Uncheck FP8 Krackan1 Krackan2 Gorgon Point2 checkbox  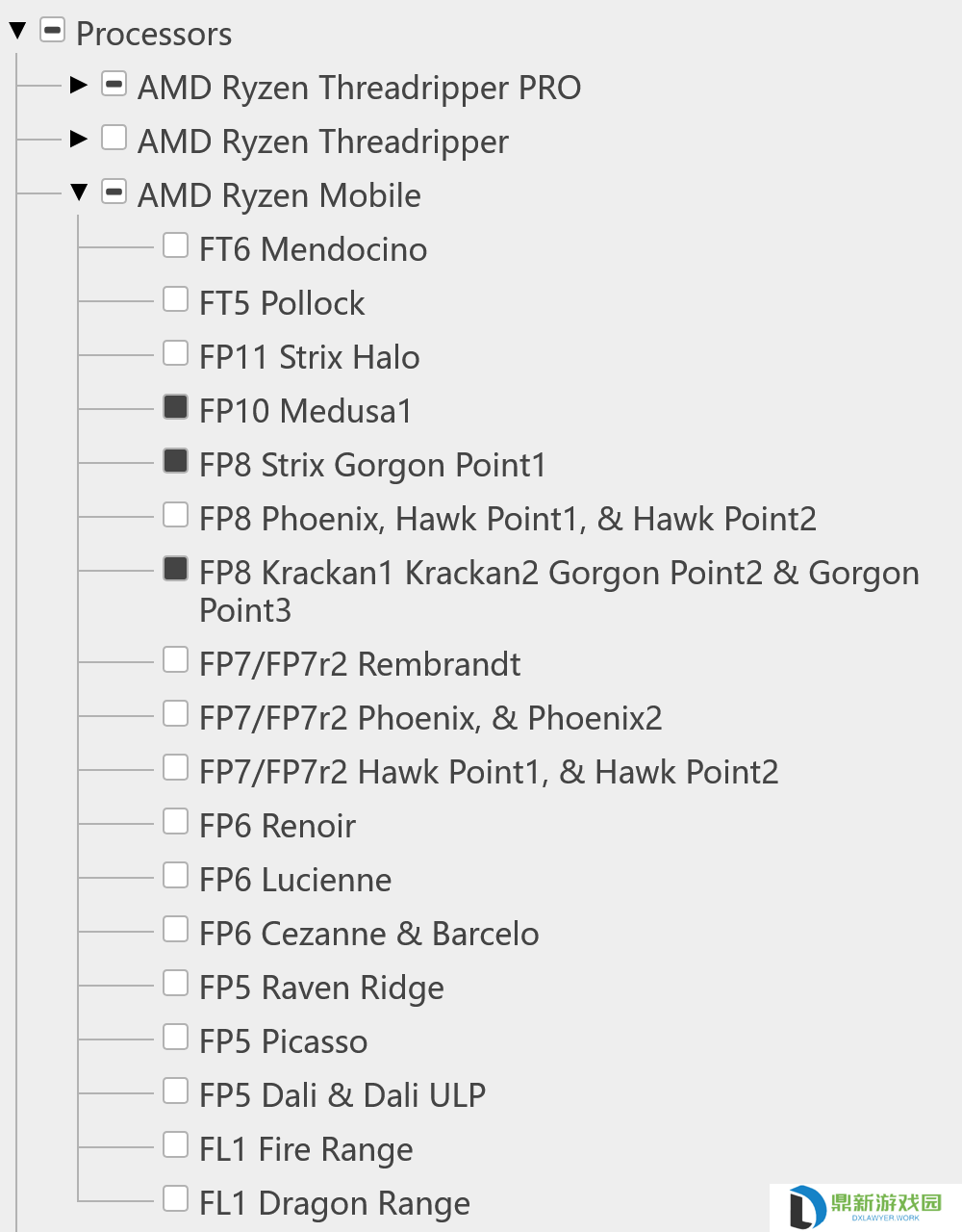tap(175, 569)
